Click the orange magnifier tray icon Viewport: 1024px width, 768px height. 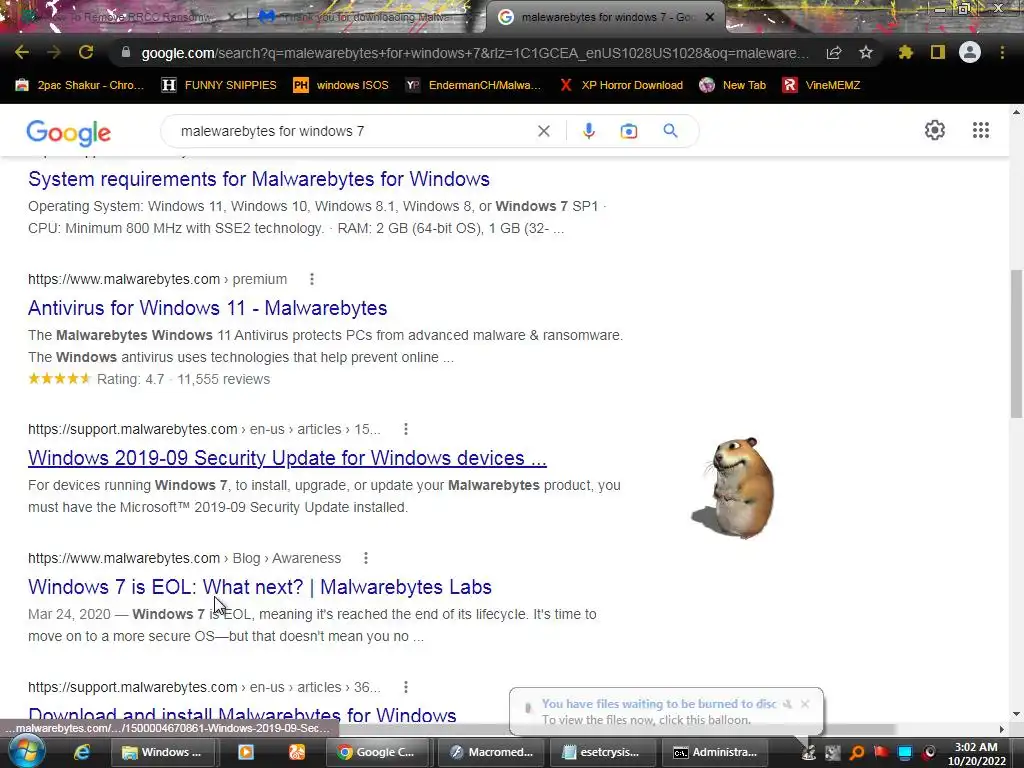(857, 753)
